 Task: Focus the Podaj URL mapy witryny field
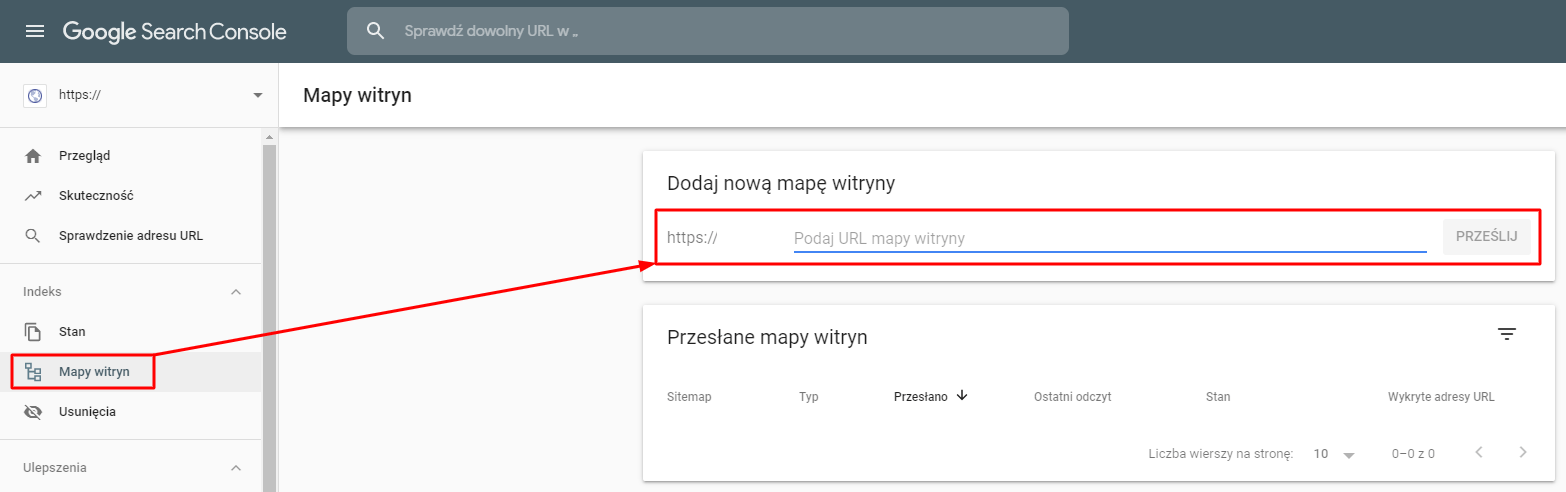click(x=1110, y=238)
